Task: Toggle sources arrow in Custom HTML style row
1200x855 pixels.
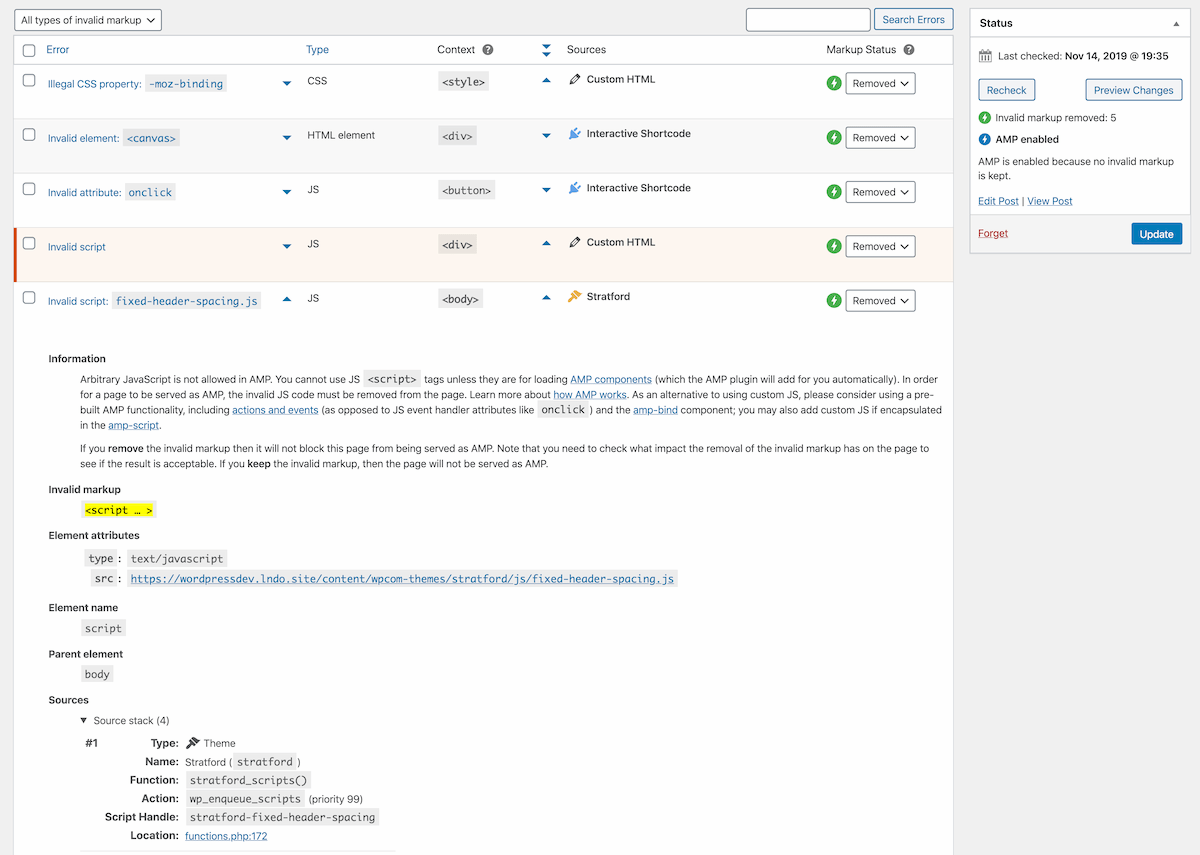Action: click(546, 80)
